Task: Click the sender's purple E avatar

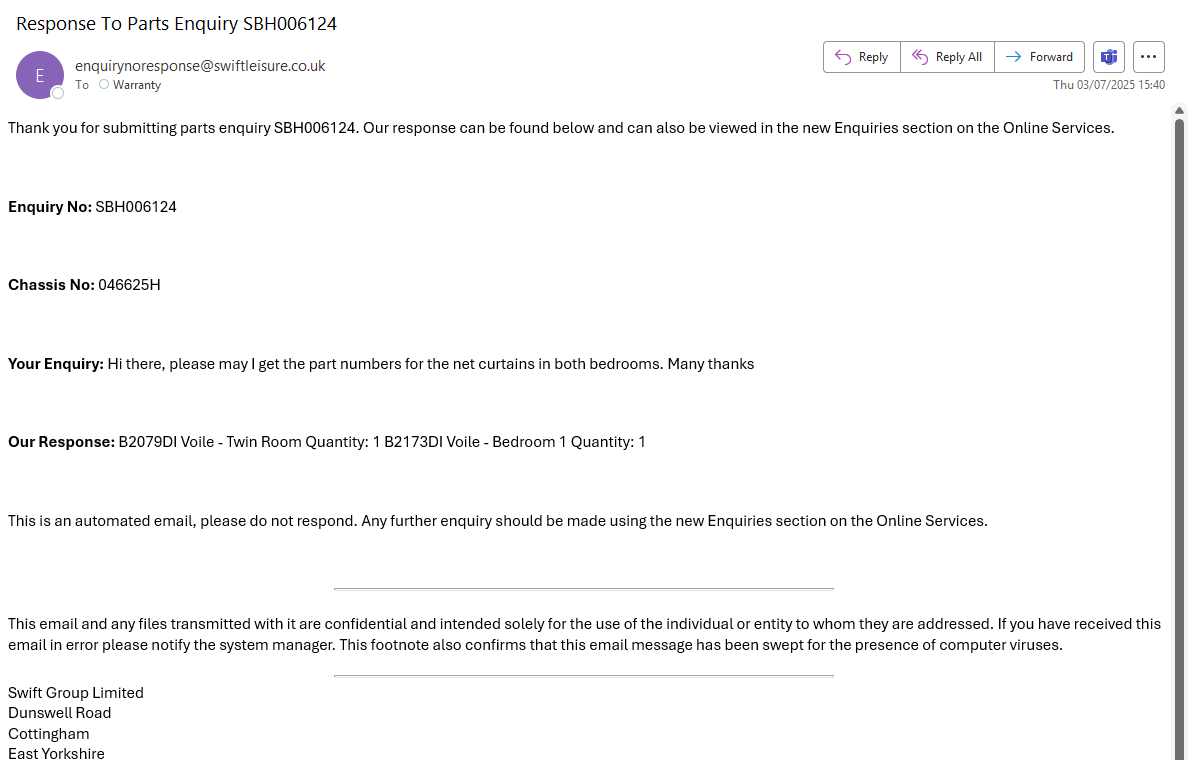Action: (40, 75)
